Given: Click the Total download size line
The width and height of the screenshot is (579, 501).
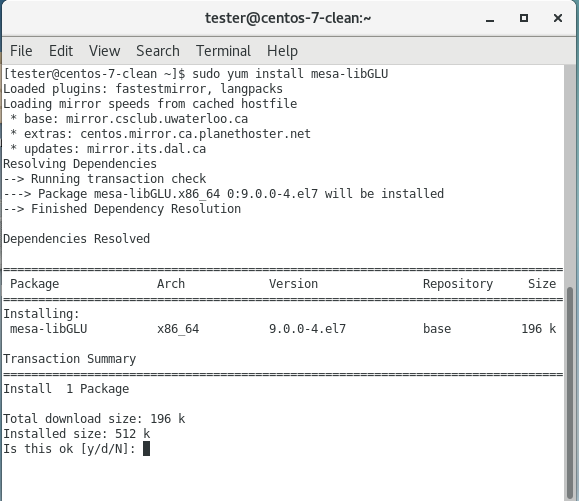Looking at the screenshot, I should pos(94,419).
